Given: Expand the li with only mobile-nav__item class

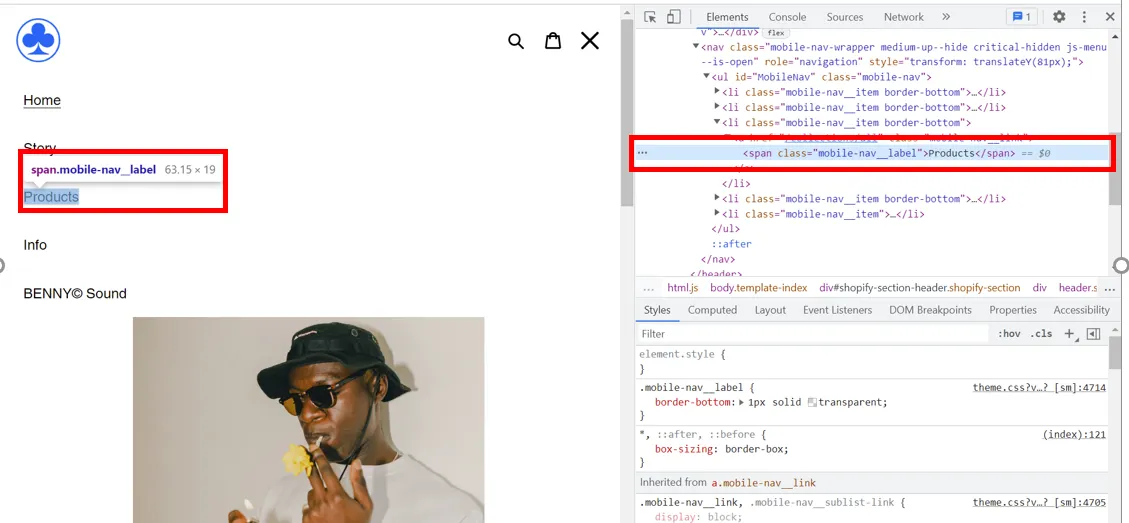Looking at the screenshot, I should coord(717,213).
